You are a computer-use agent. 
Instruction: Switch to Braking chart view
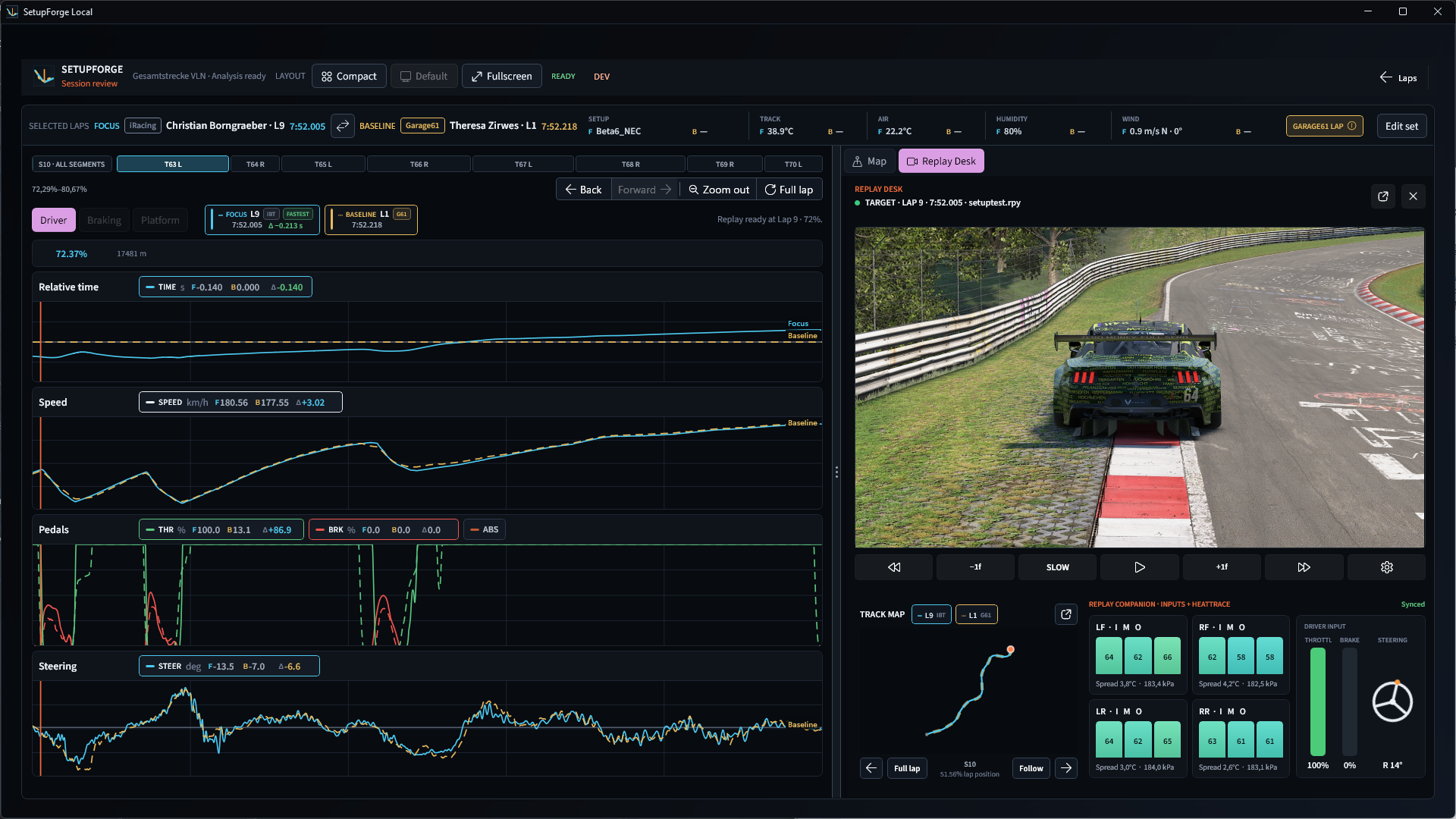pyautogui.click(x=104, y=220)
